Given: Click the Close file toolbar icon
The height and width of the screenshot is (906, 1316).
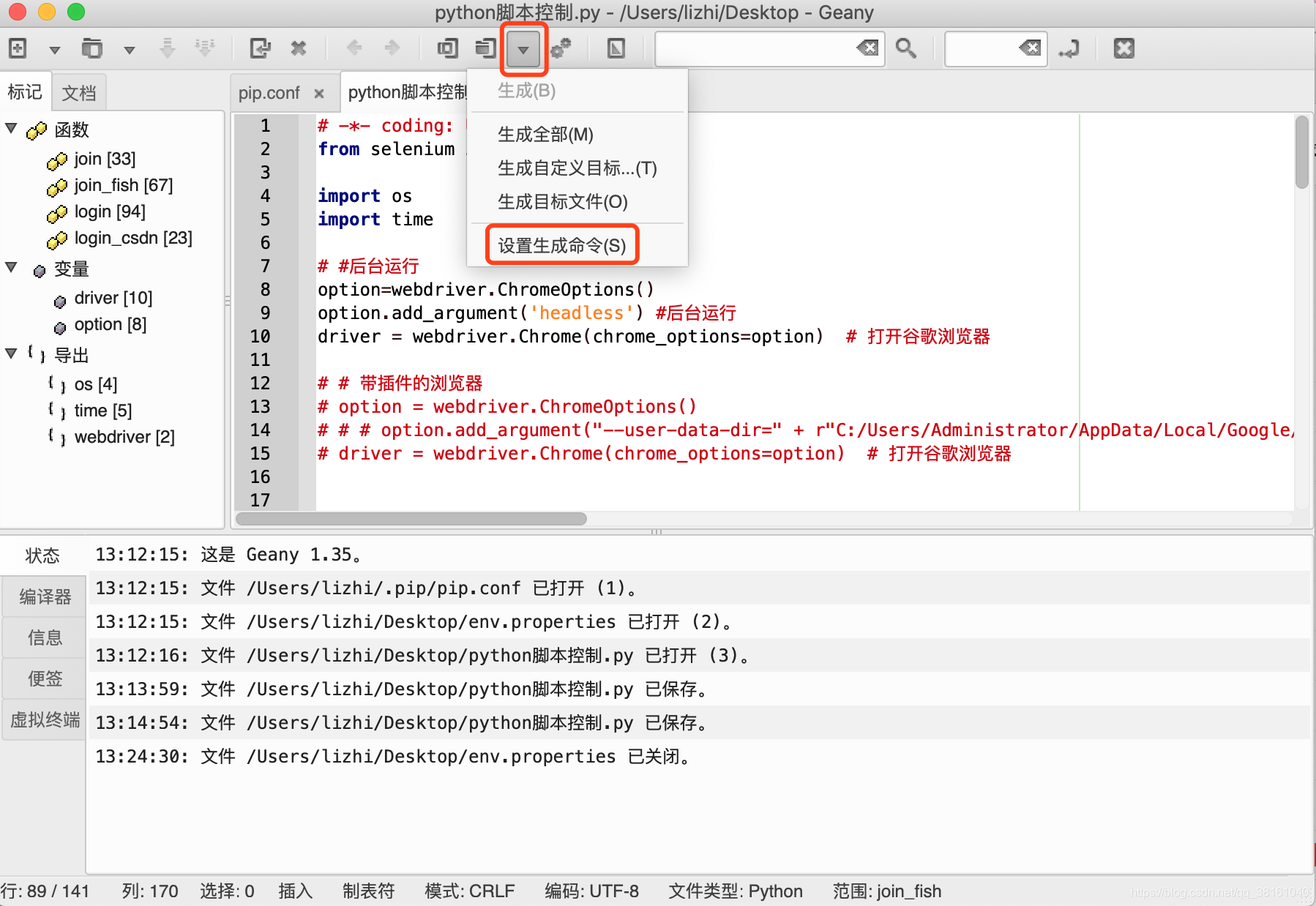Looking at the screenshot, I should pos(299,48).
